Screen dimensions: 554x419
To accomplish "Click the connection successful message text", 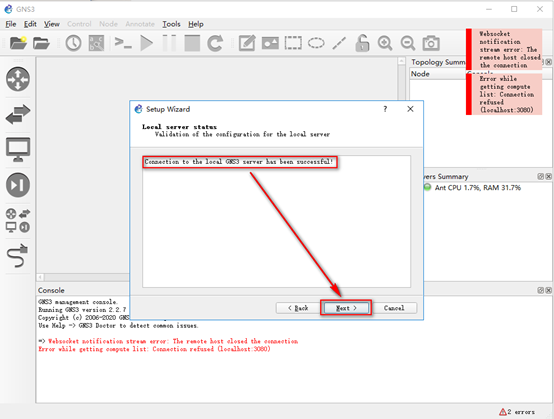I will [x=239, y=162].
